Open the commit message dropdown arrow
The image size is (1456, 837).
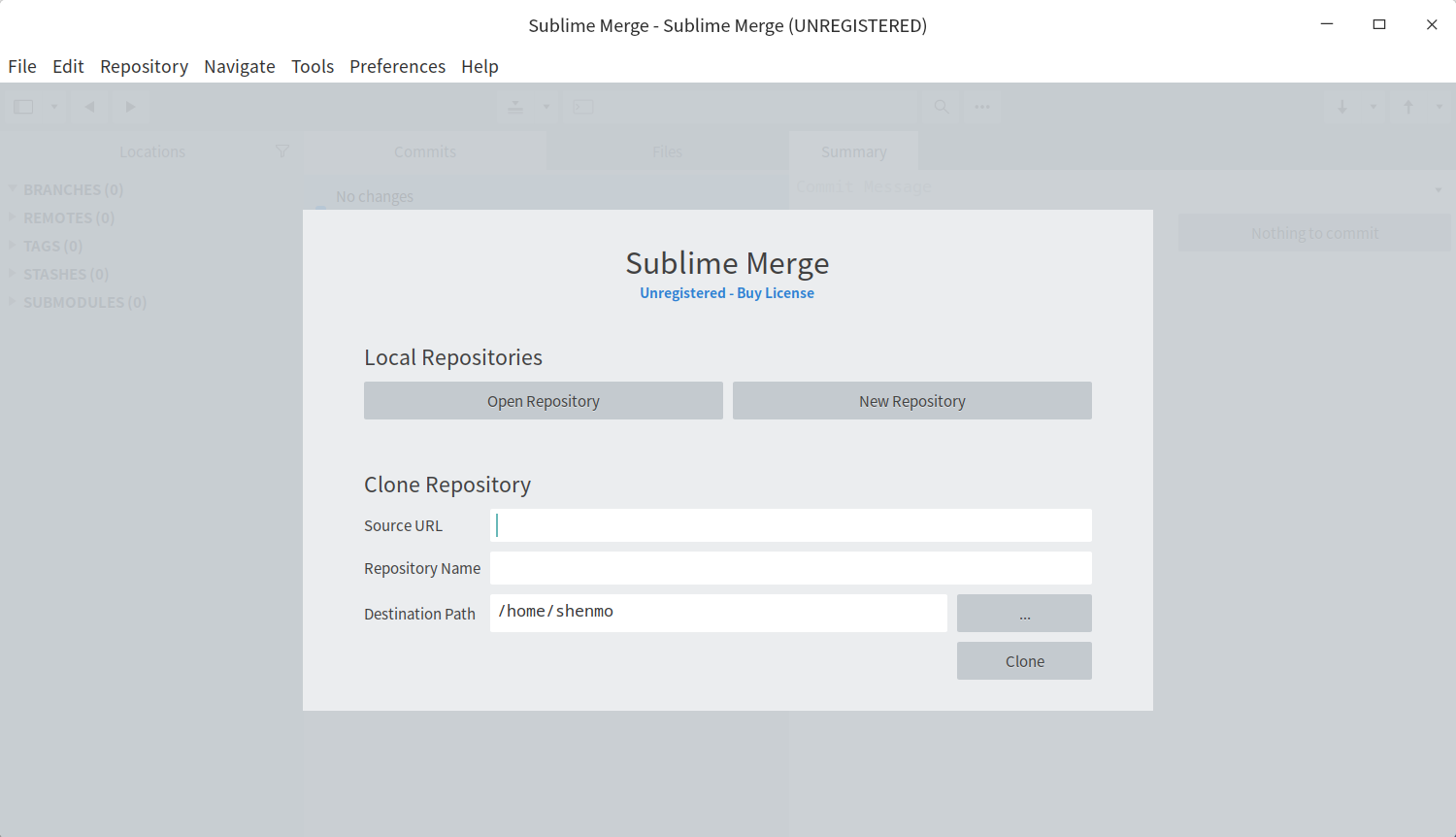pos(1439,189)
